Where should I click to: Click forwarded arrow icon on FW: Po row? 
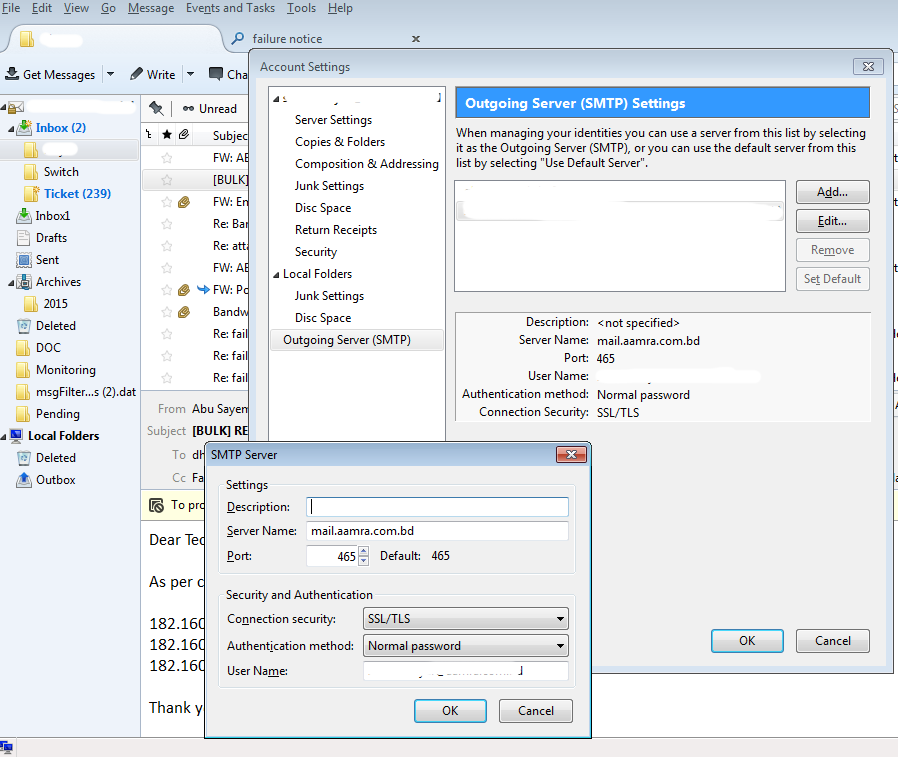[x=203, y=289]
